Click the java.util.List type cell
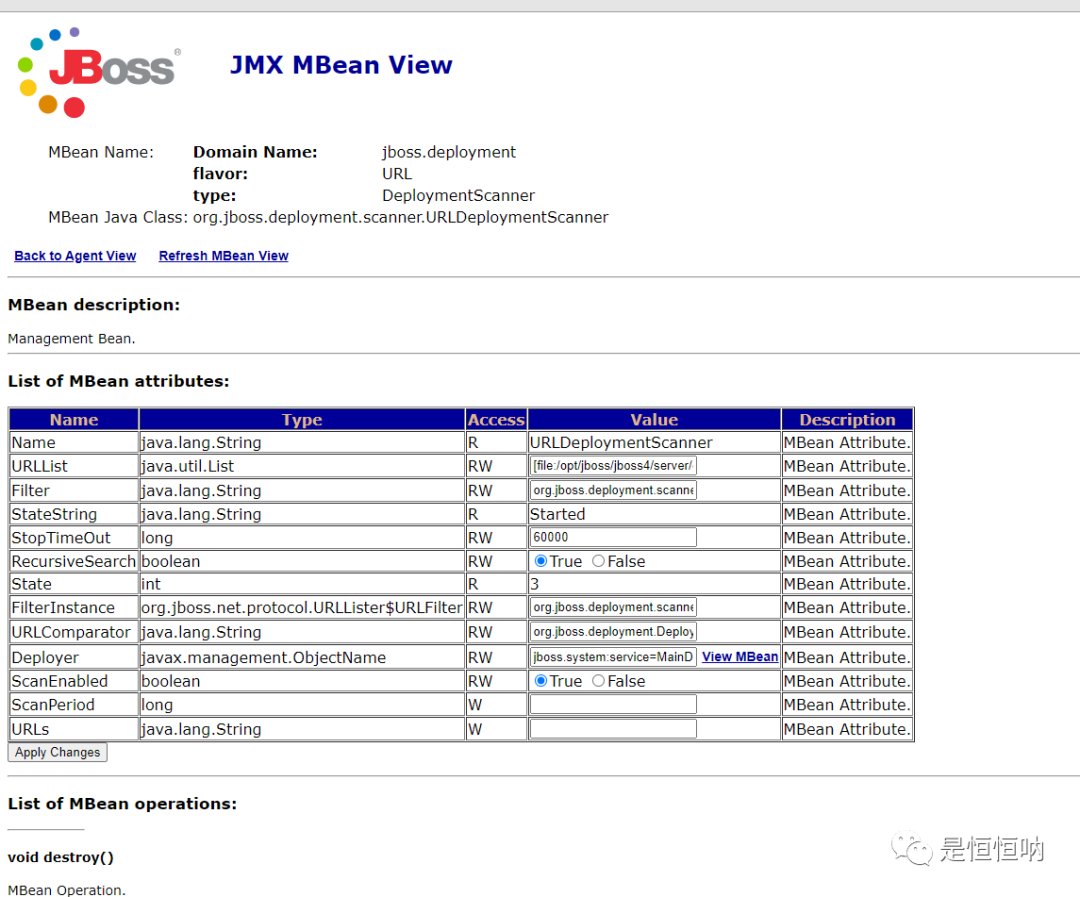Viewport: 1080px width, 897px height. click(x=302, y=466)
